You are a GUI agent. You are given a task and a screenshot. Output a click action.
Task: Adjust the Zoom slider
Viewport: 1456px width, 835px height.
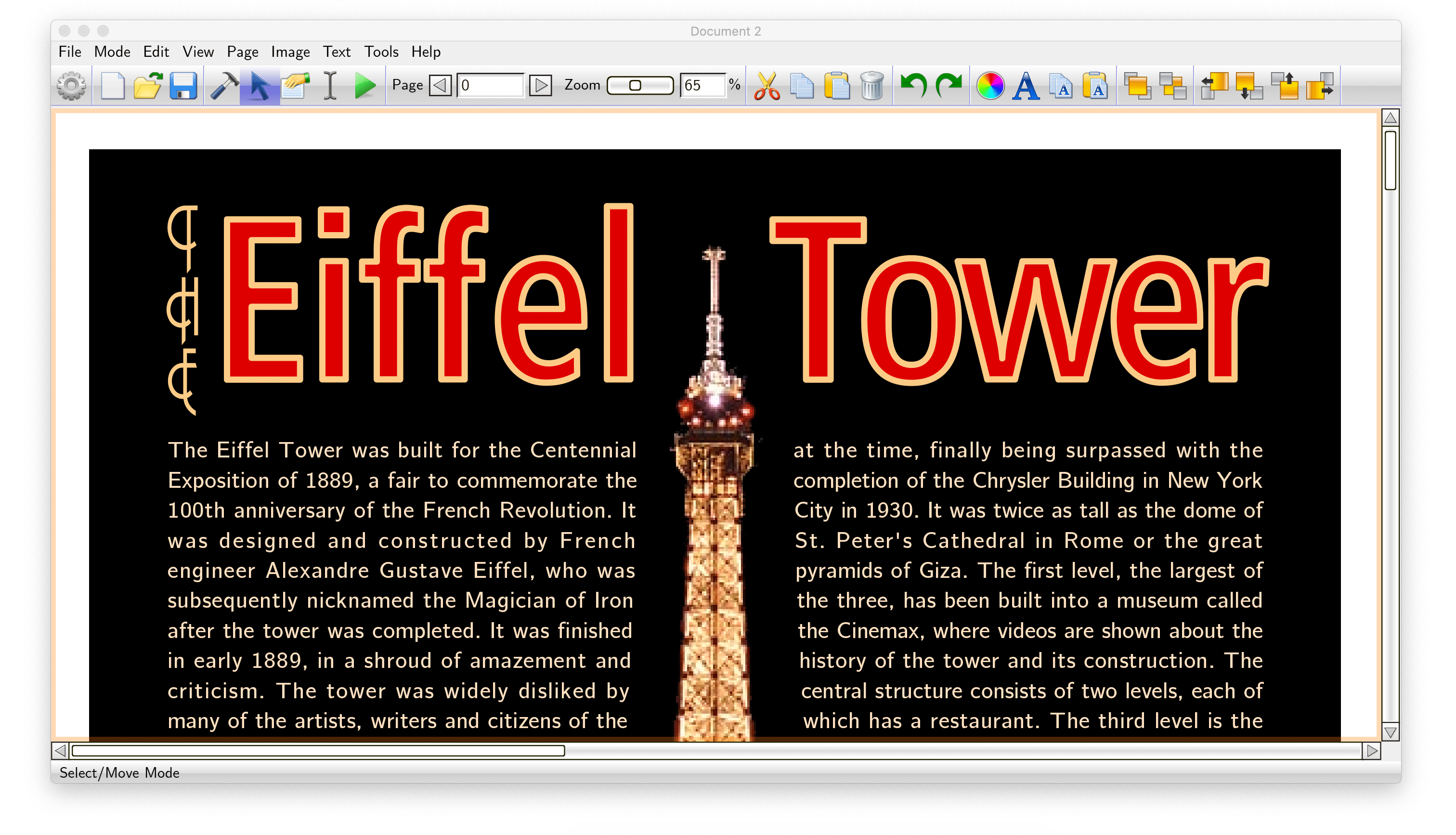coord(640,85)
